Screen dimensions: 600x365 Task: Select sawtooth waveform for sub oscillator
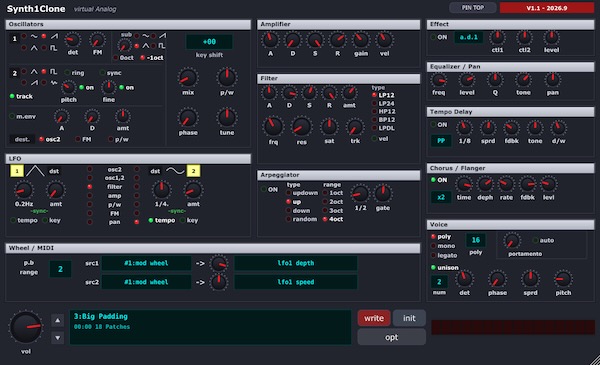coord(153,36)
